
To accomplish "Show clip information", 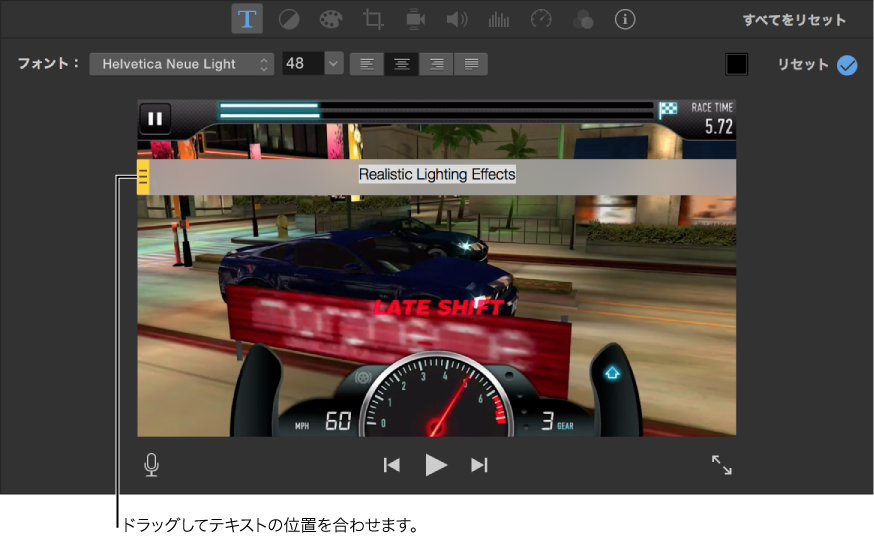I will click(625, 20).
